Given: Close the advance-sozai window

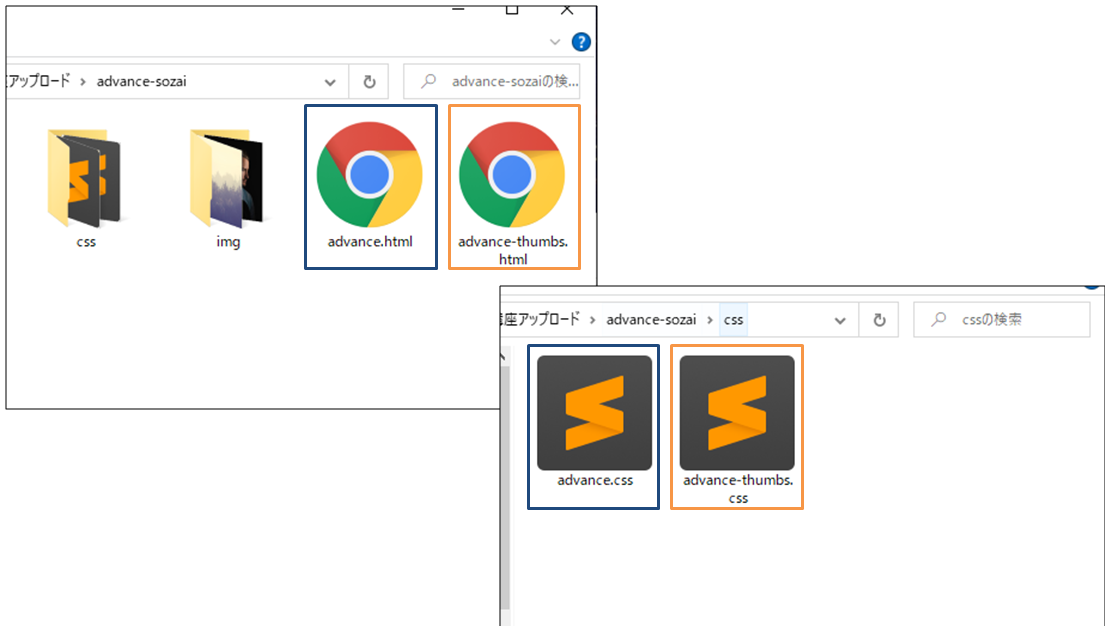Looking at the screenshot, I should pyautogui.click(x=567, y=10).
